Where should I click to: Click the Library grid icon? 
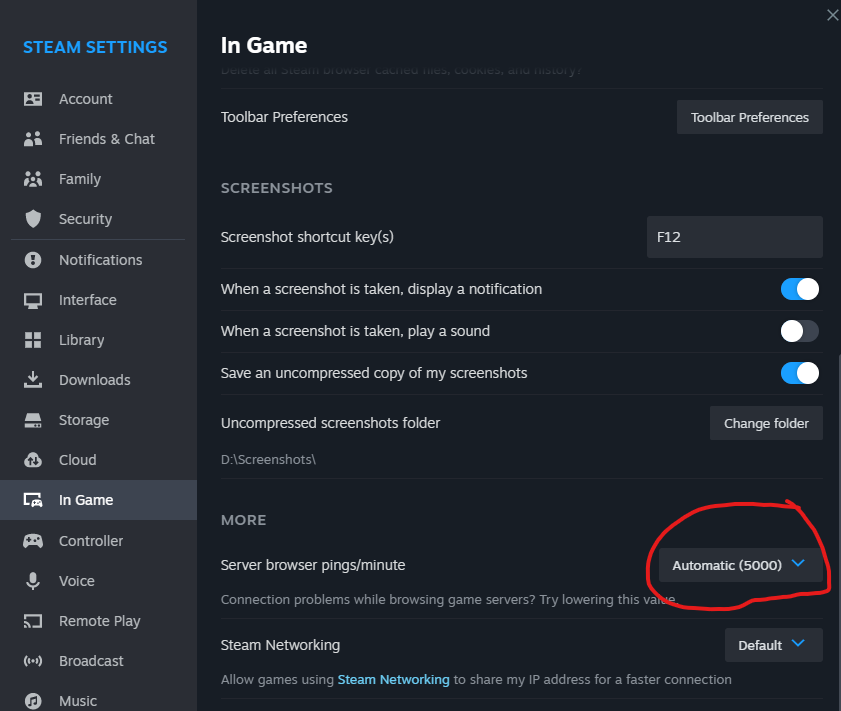click(33, 340)
